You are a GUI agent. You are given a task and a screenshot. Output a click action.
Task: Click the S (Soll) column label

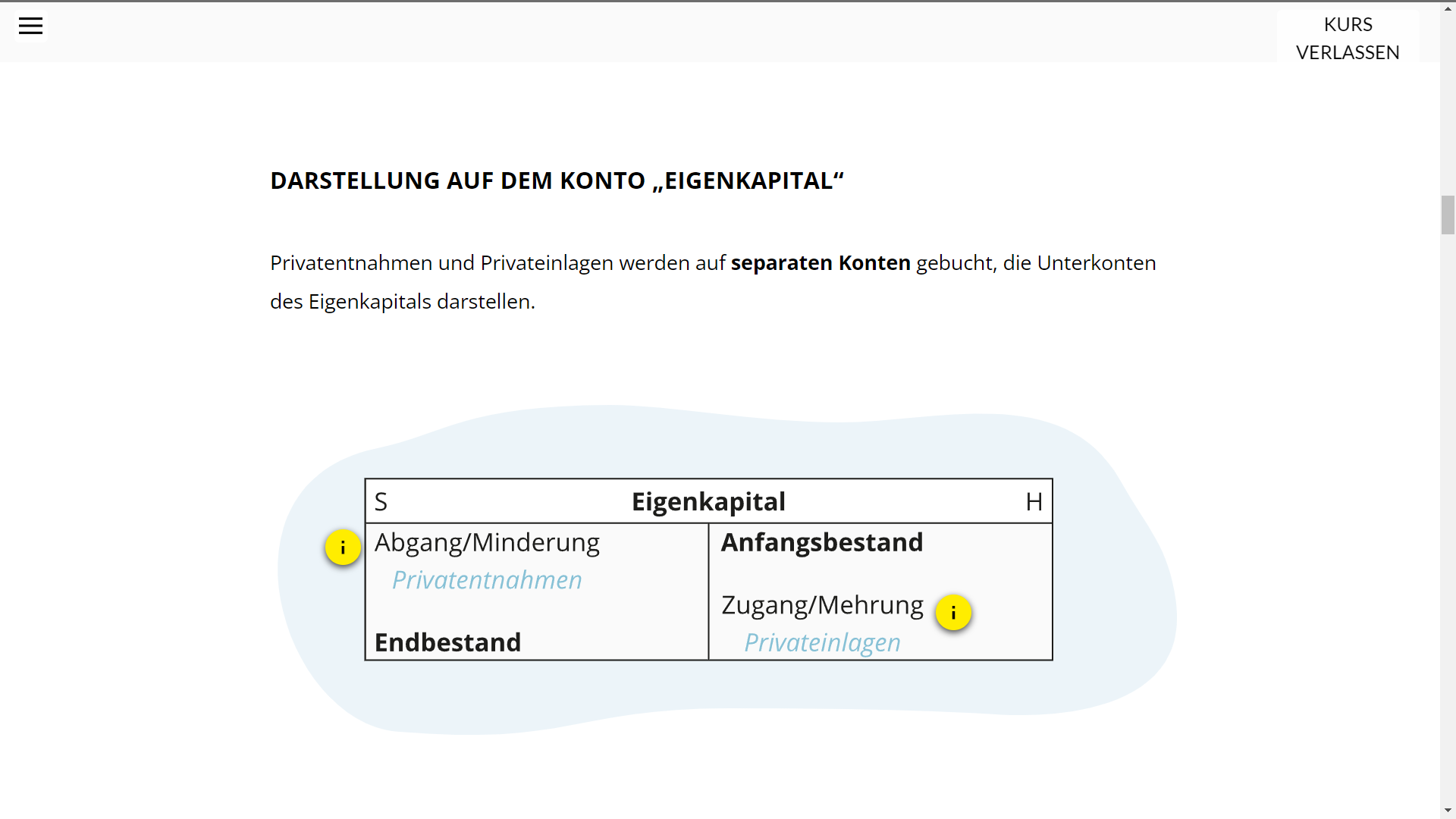(381, 502)
